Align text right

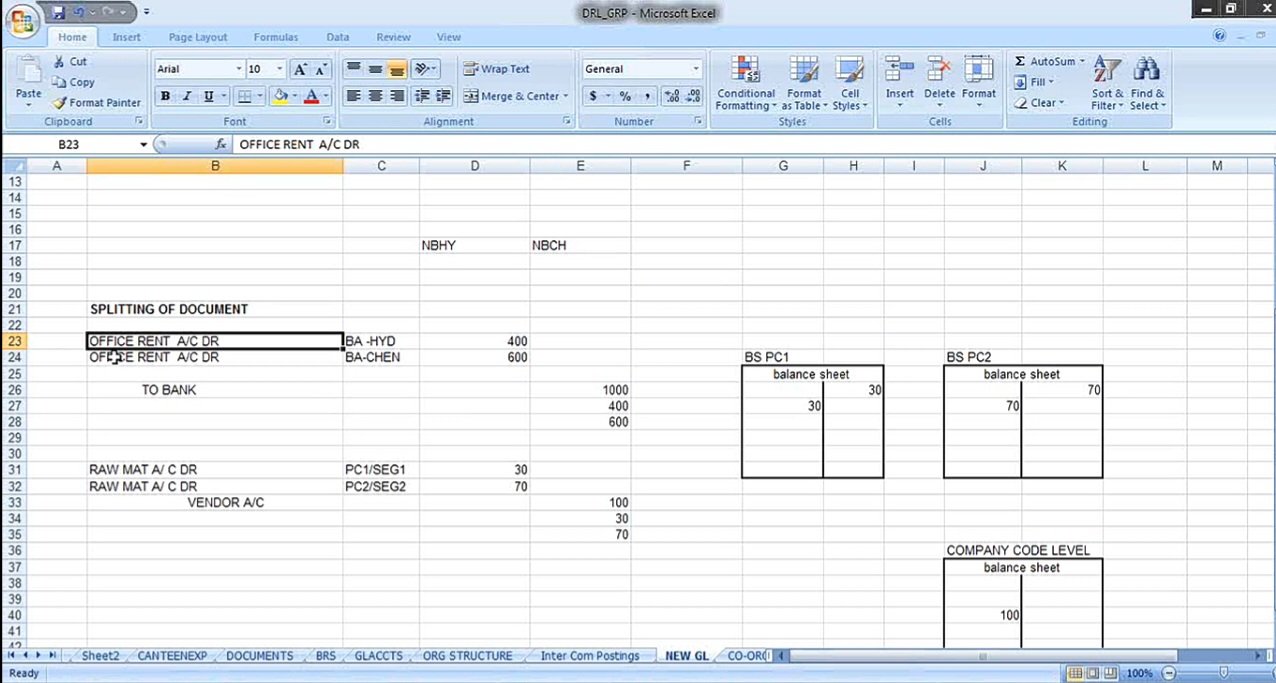(x=397, y=96)
